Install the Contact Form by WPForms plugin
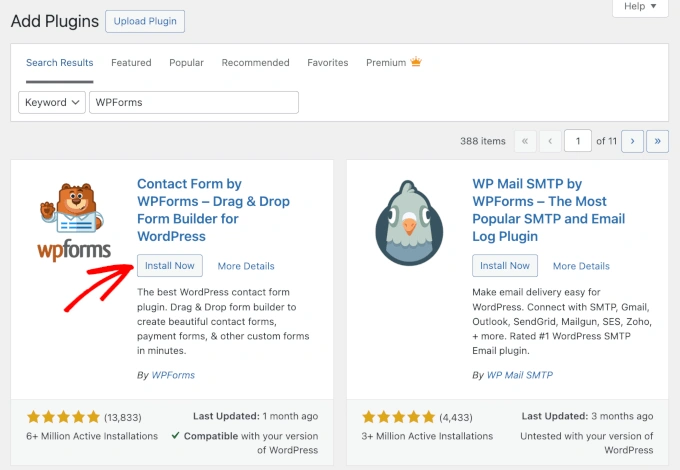Viewport: 680px width, 470px height. tap(170, 266)
